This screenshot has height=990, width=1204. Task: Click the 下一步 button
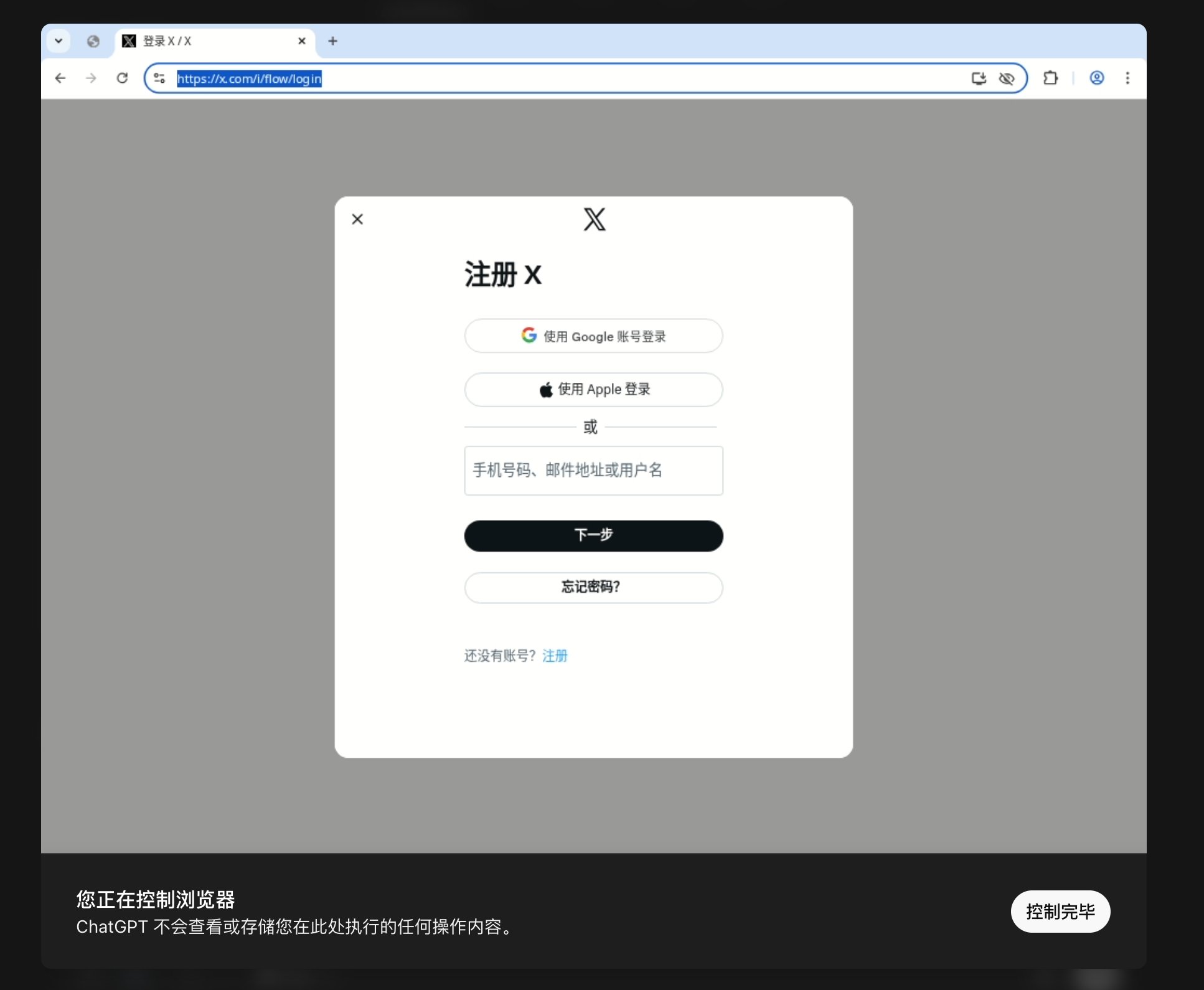pos(593,535)
